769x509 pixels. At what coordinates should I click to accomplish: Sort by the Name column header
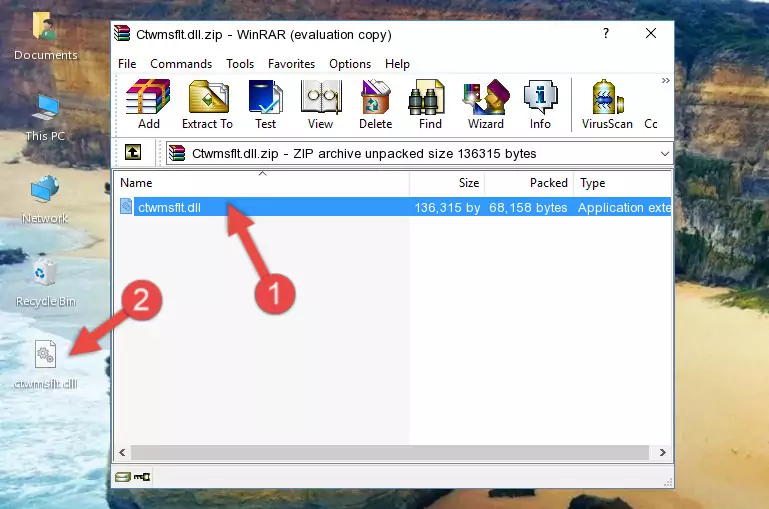[x=262, y=183]
